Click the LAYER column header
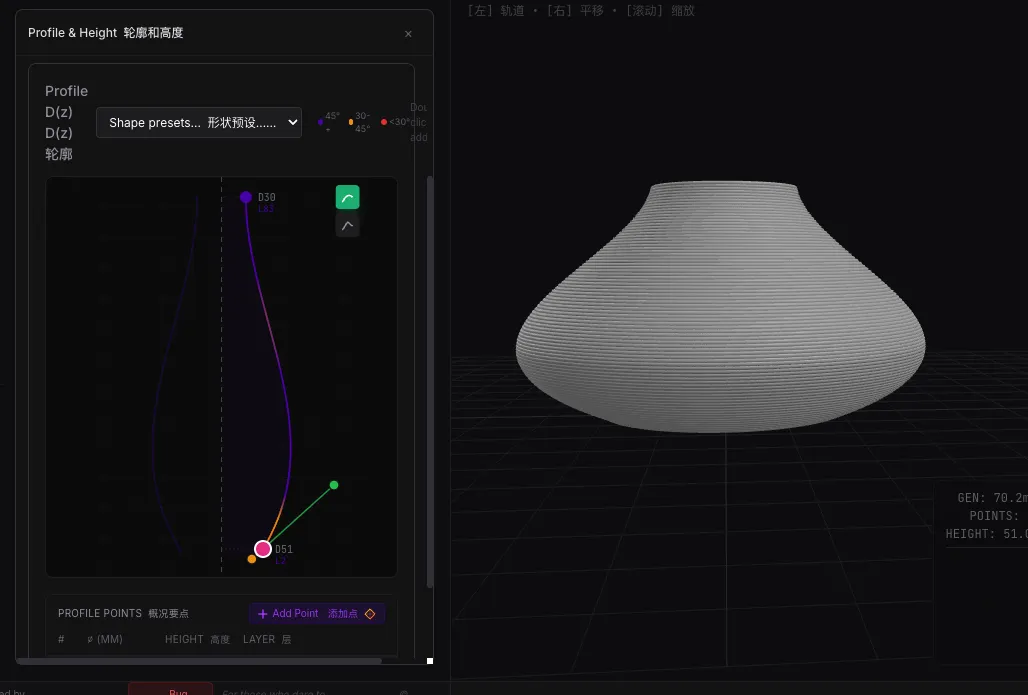The image size is (1028, 695). (266, 639)
